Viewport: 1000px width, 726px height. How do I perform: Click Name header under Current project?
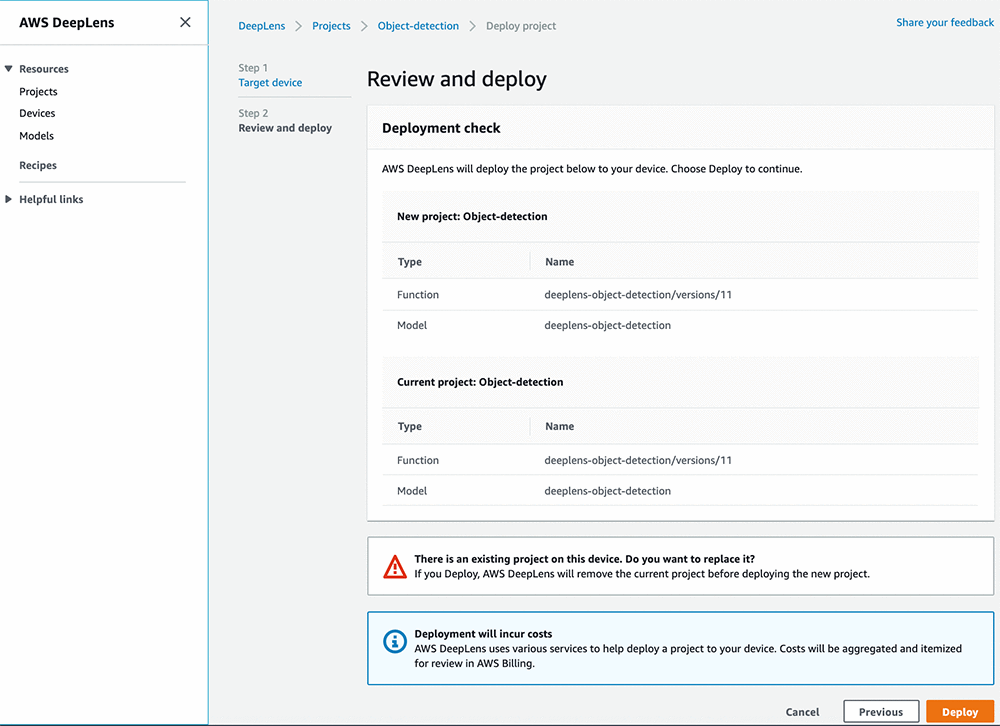pos(559,426)
